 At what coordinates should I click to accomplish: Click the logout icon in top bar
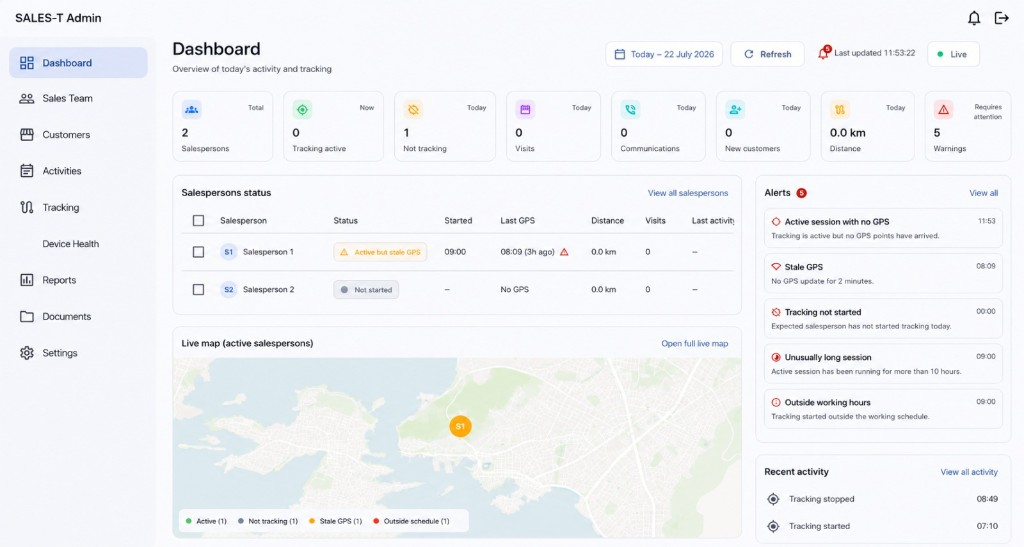point(1001,18)
